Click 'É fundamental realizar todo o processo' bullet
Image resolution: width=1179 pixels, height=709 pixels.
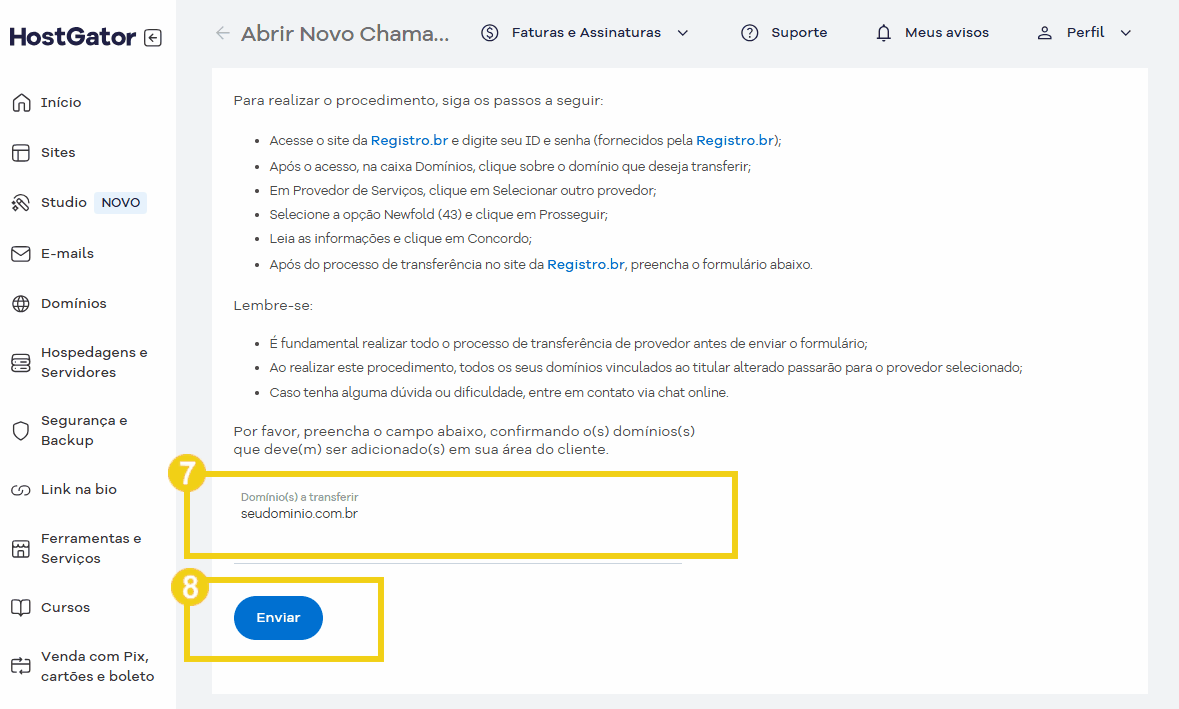(568, 344)
